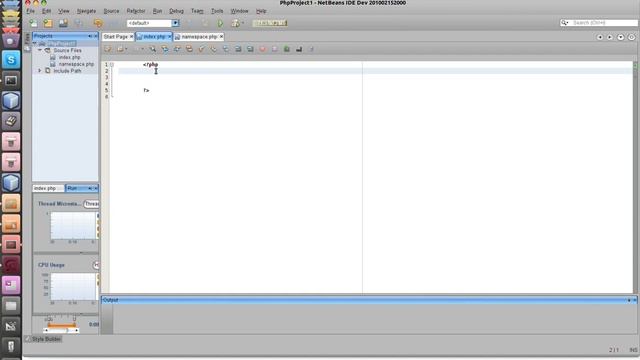Image resolution: width=640 pixels, height=360 pixels.
Task: Collapse the Source Files folder
Action: [x=40, y=50]
